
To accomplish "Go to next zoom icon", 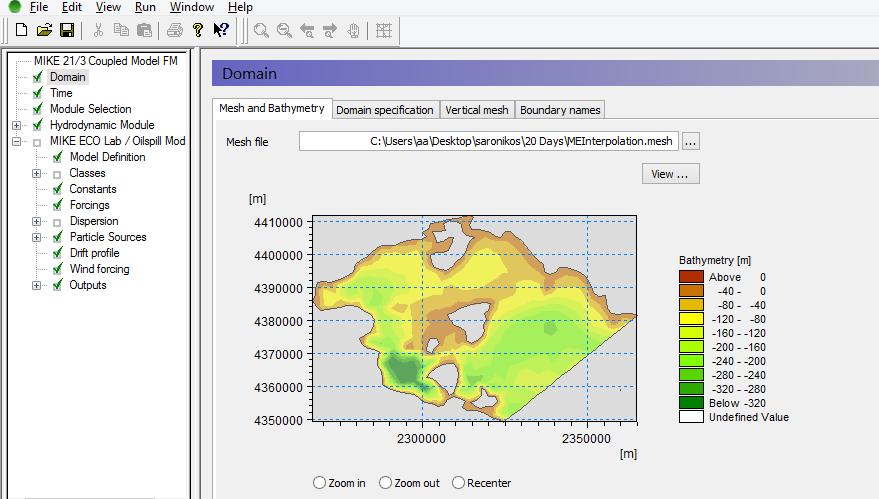I will [x=330, y=30].
